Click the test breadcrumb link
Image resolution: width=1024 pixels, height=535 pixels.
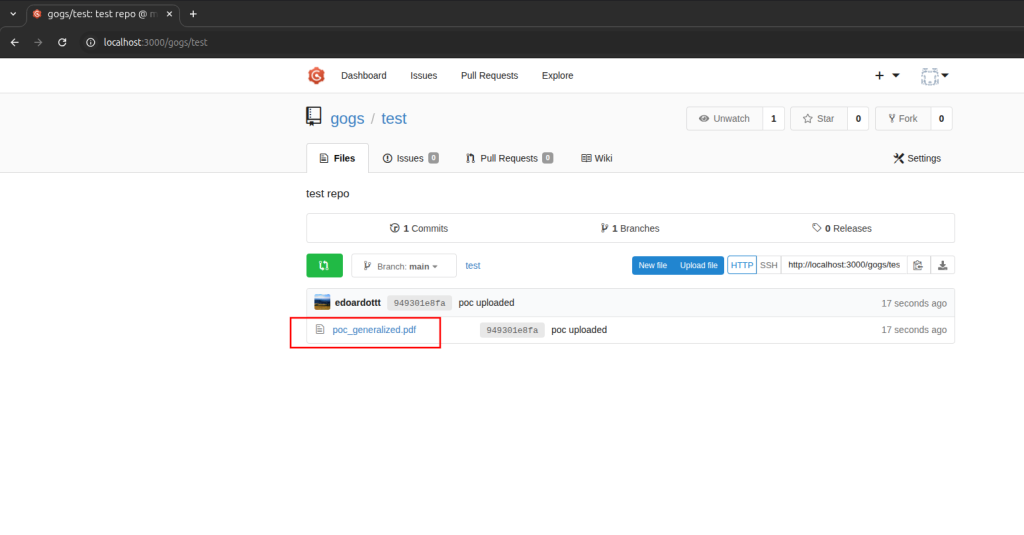coord(473,266)
